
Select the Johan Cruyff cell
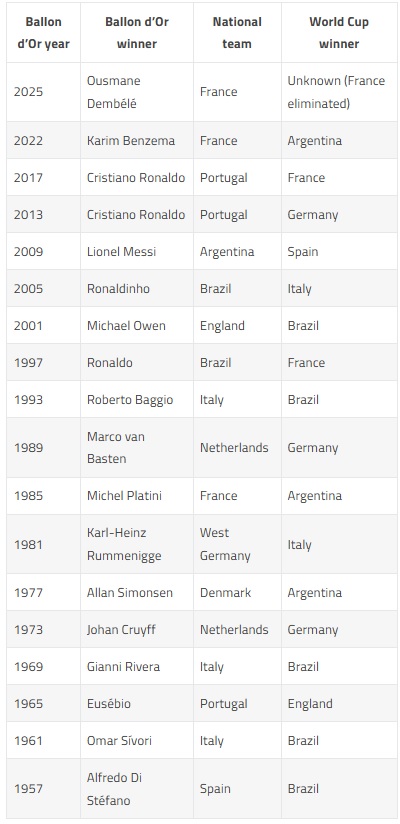click(137, 629)
